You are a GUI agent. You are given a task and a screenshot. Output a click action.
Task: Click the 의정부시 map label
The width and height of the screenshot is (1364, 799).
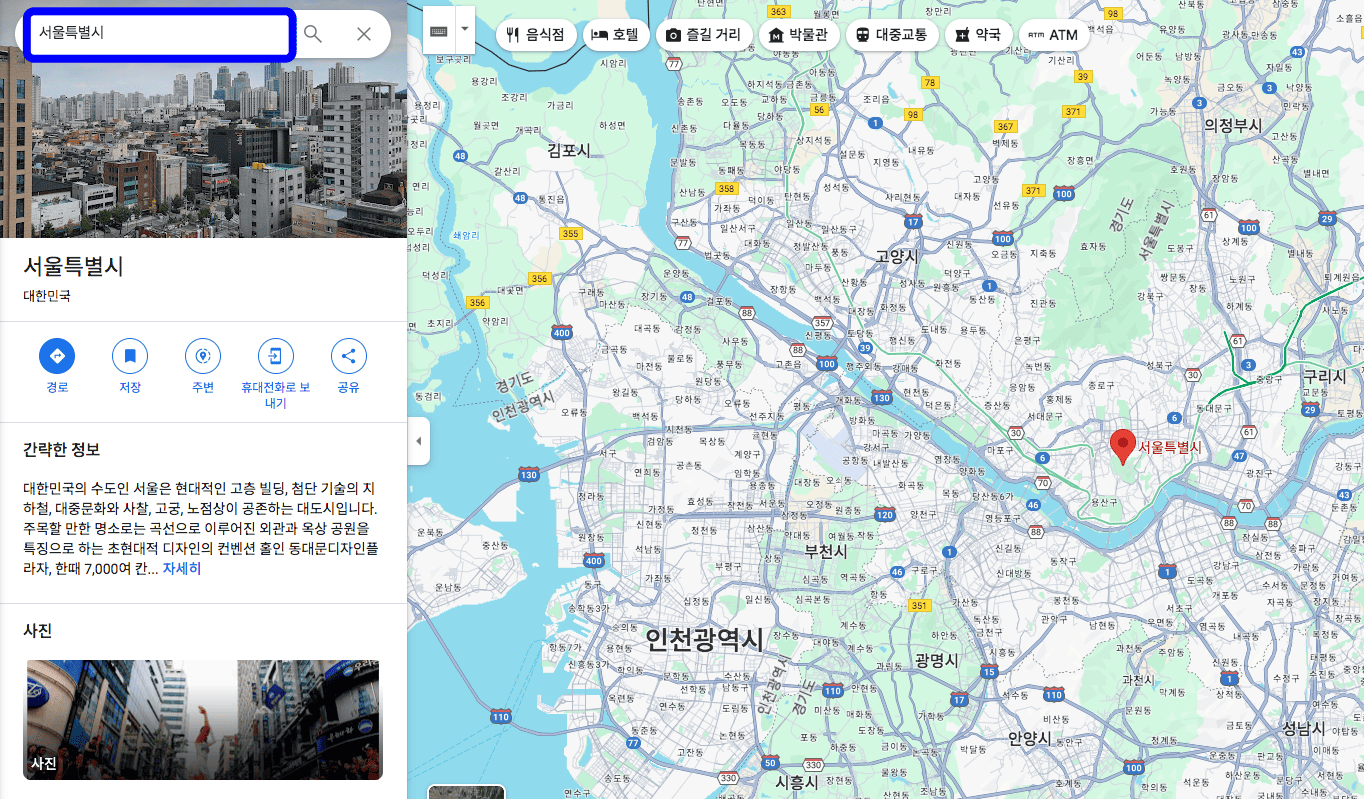click(1232, 126)
